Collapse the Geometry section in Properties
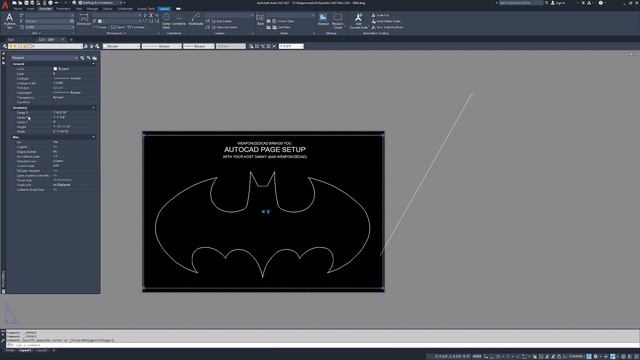Viewport: 640px width, 360px height. click(93, 108)
